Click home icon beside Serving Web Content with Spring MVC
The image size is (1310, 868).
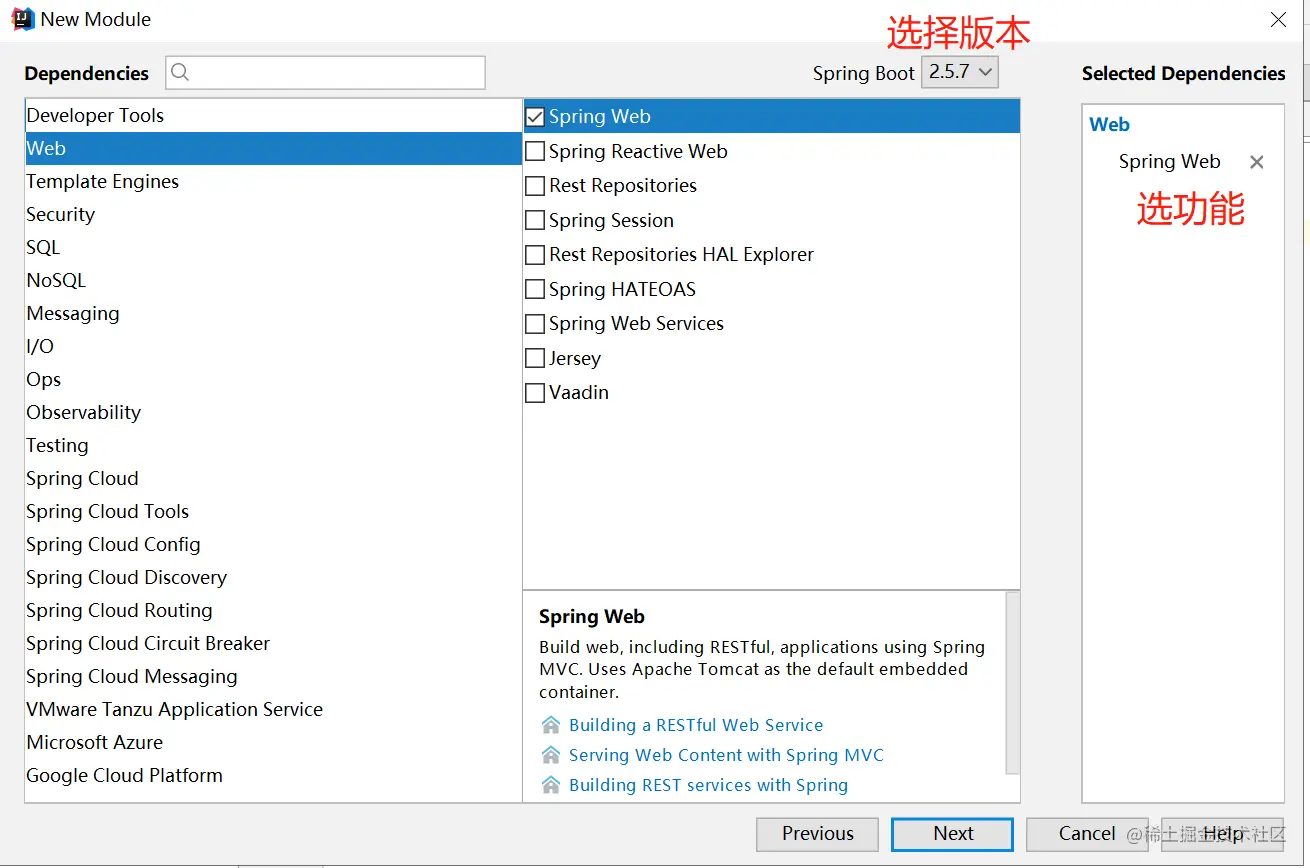tap(551, 755)
